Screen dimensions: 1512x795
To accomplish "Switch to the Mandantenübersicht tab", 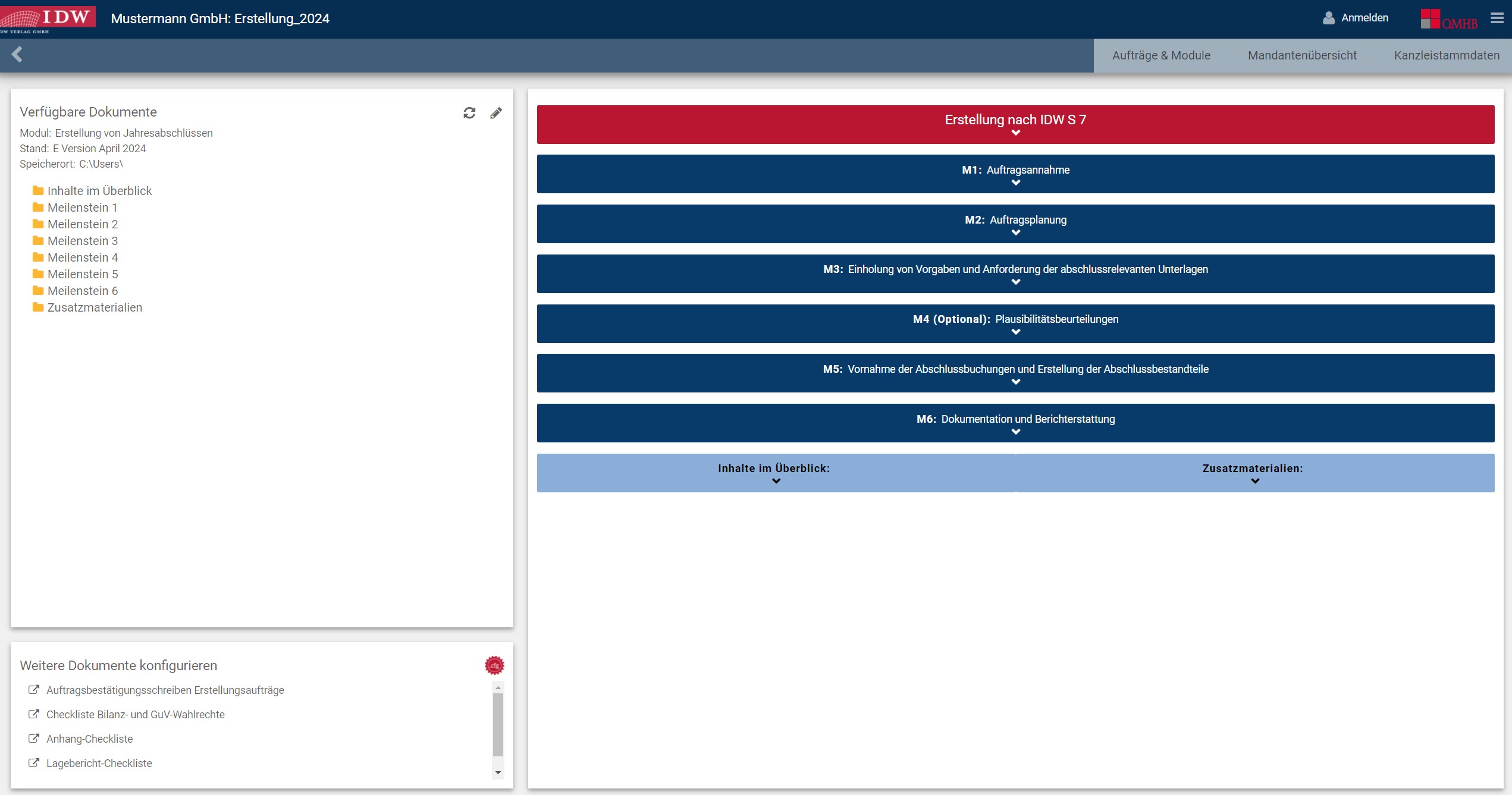I will (x=1302, y=56).
